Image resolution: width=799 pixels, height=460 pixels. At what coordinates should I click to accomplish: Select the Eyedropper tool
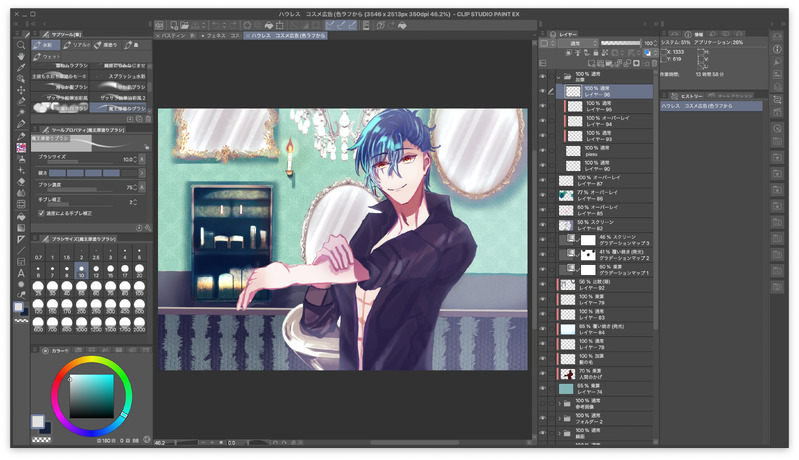[x=21, y=67]
